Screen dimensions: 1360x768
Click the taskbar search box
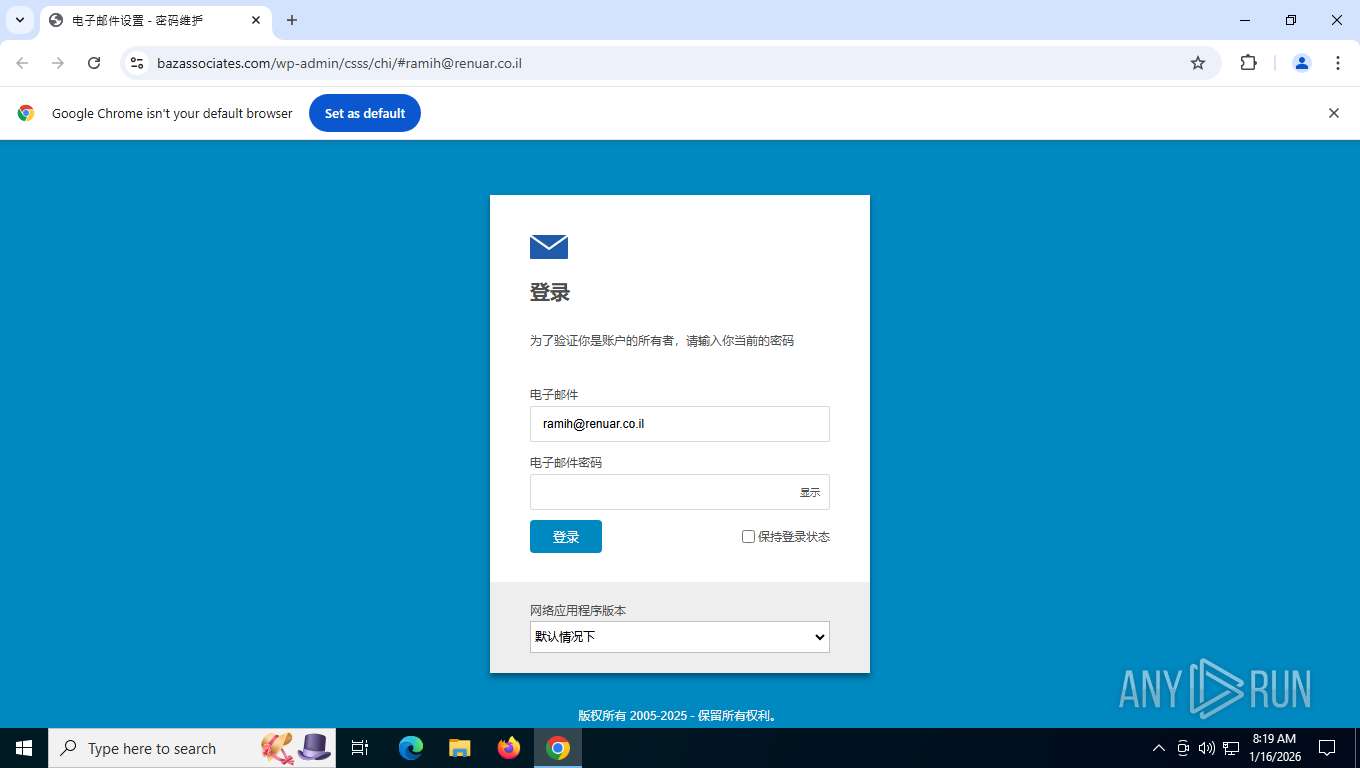192,748
